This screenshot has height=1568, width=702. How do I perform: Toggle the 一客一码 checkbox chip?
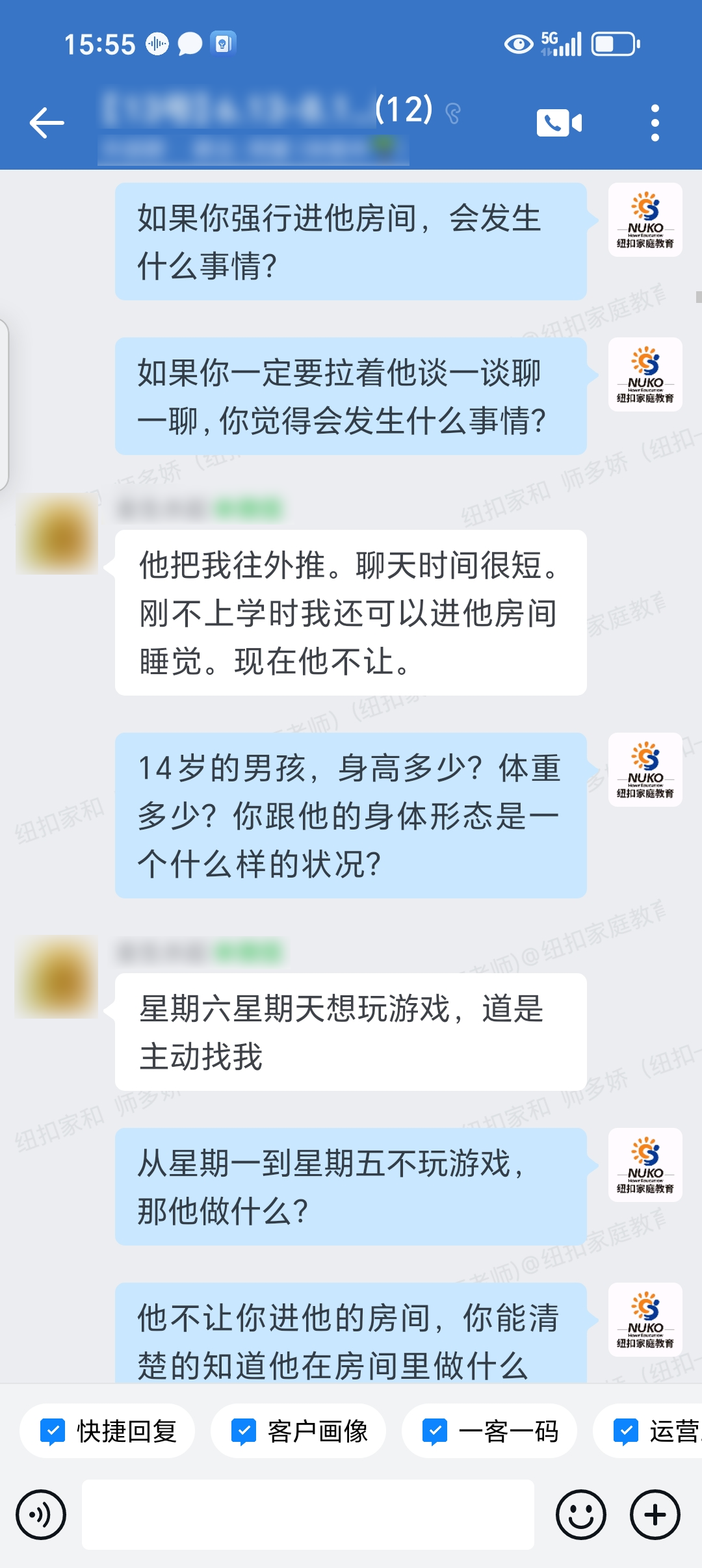489,1431
